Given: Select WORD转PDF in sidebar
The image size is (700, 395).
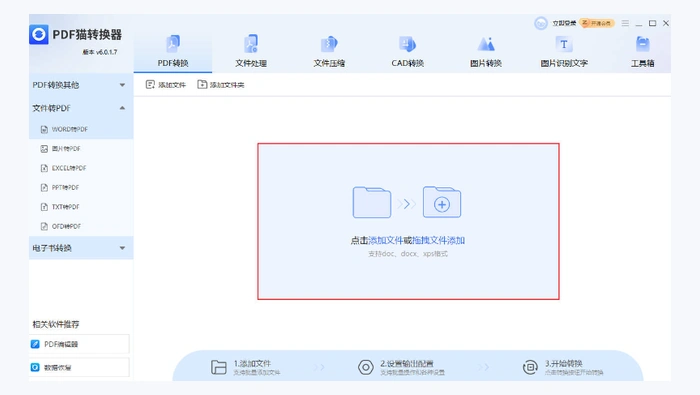Looking at the screenshot, I should (81, 129).
